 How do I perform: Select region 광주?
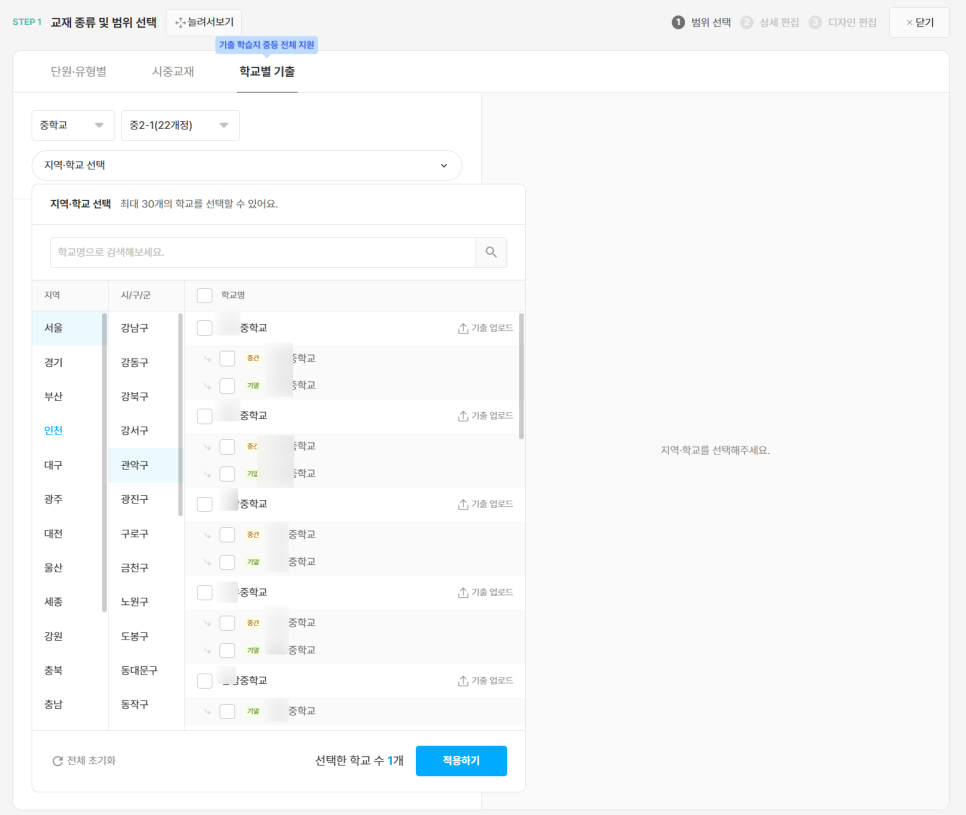(67, 499)
